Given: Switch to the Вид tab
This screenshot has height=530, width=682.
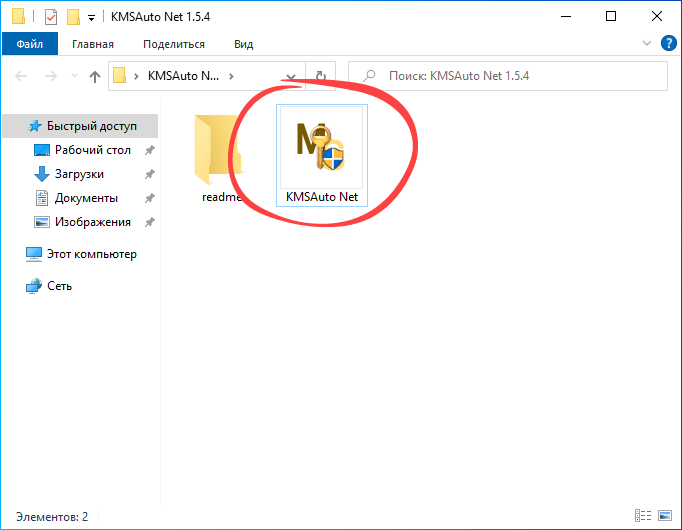Looking at the screenshot, I should (243, 44).
